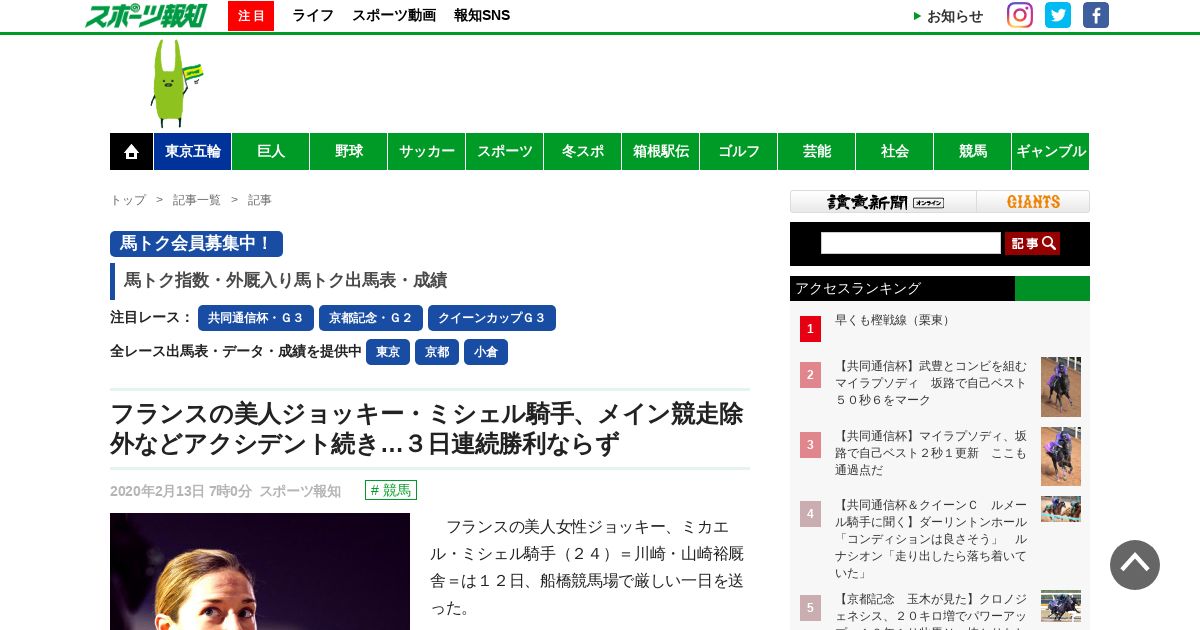Open 共同通信杯・Ｇ３ race button
Viewport: 1200px width, 630px height.
click(256, 318)
